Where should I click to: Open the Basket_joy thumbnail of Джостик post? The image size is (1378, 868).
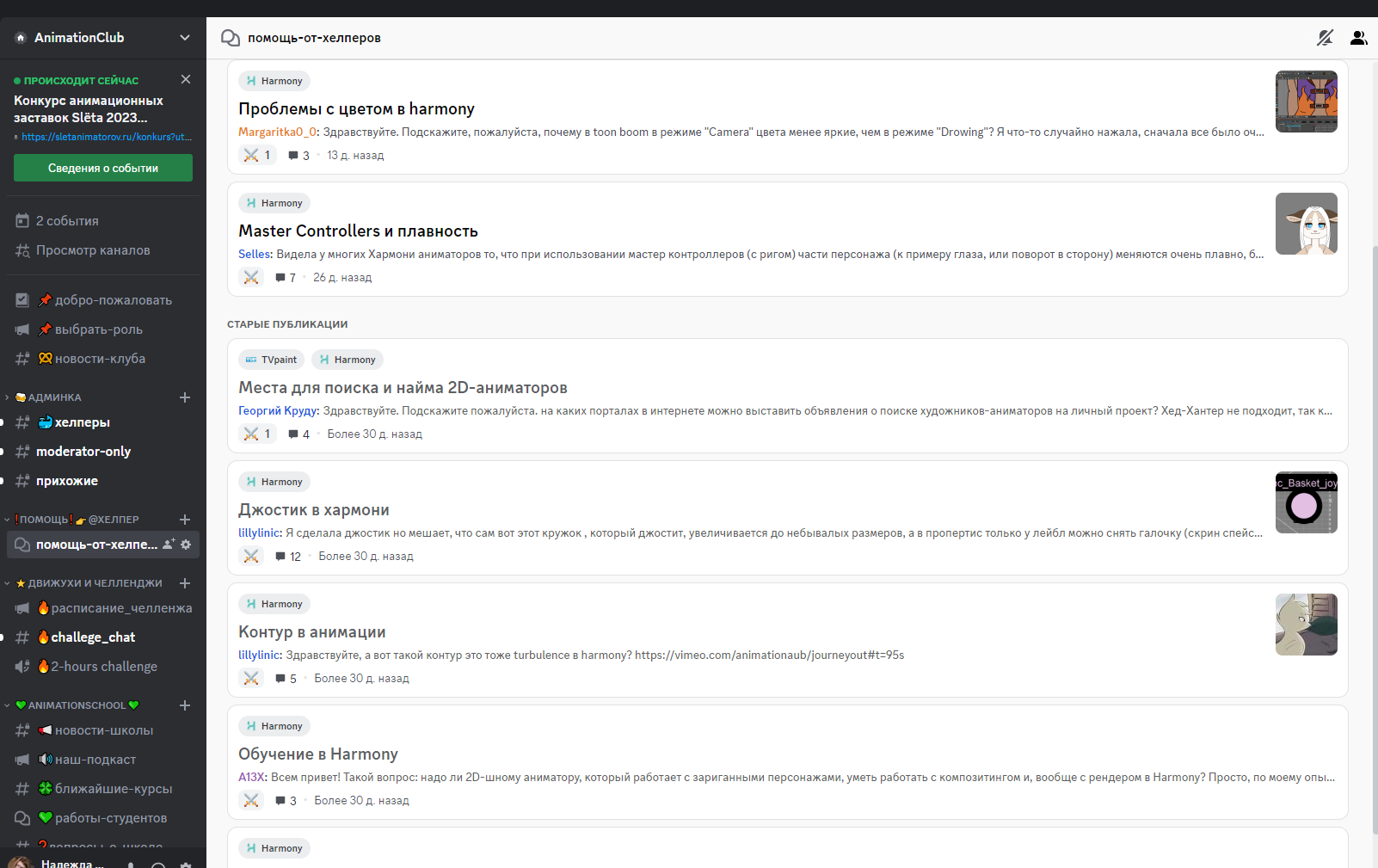coord(1307,502)
